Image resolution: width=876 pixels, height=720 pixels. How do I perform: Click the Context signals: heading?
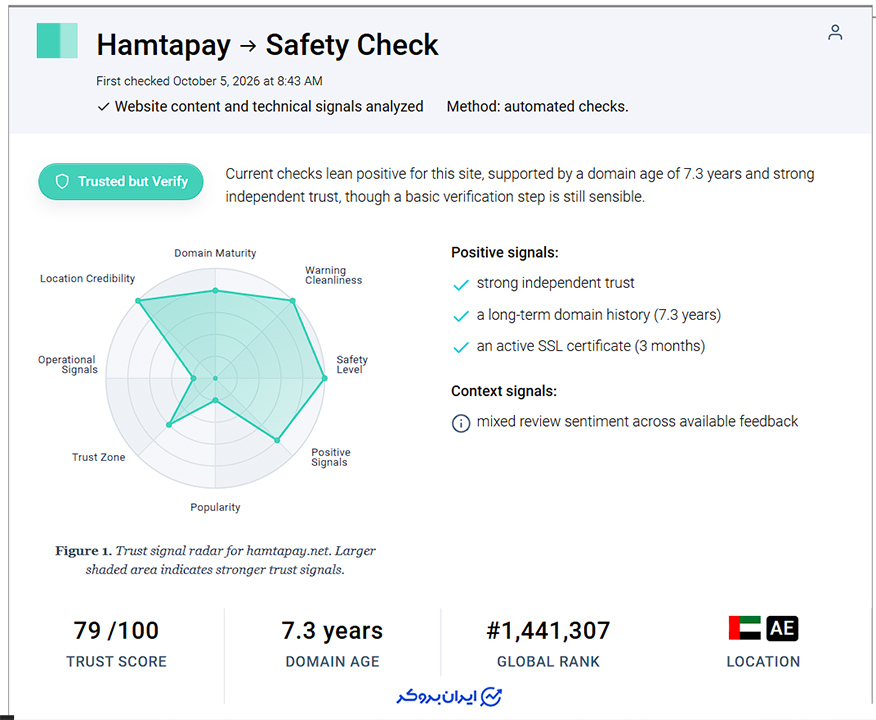point(504,391)
